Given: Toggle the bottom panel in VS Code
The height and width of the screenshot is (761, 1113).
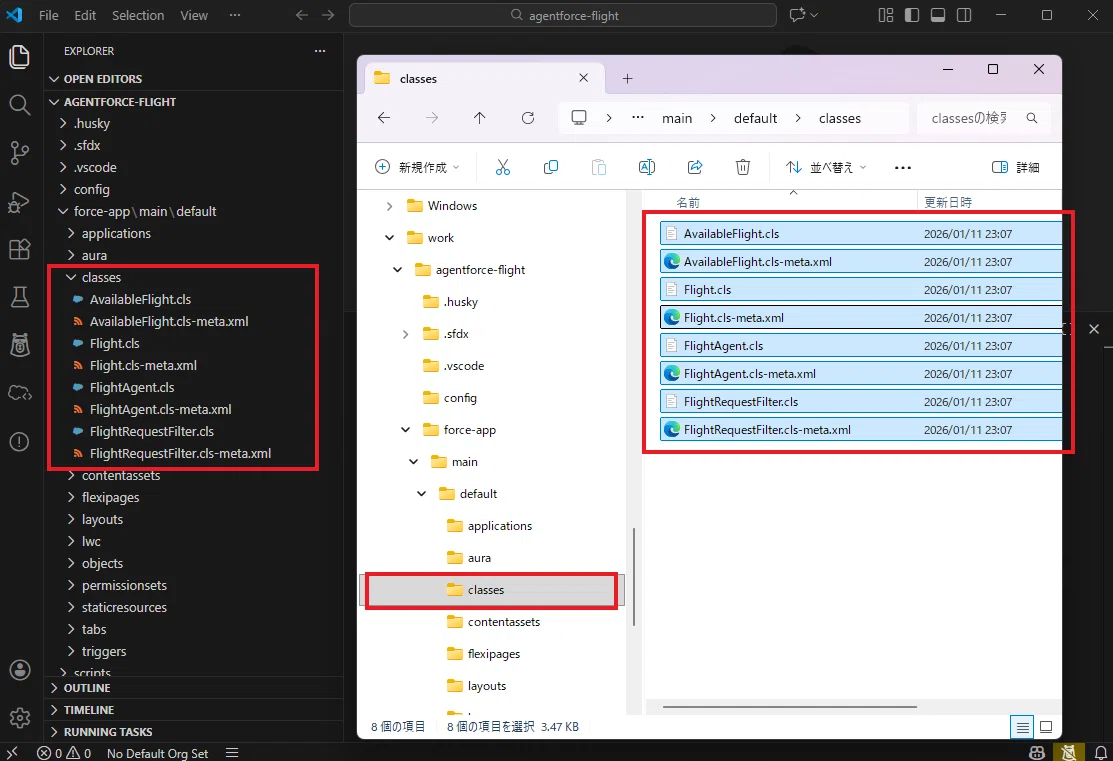Looking at the screenshot, I should pos(938,15).
